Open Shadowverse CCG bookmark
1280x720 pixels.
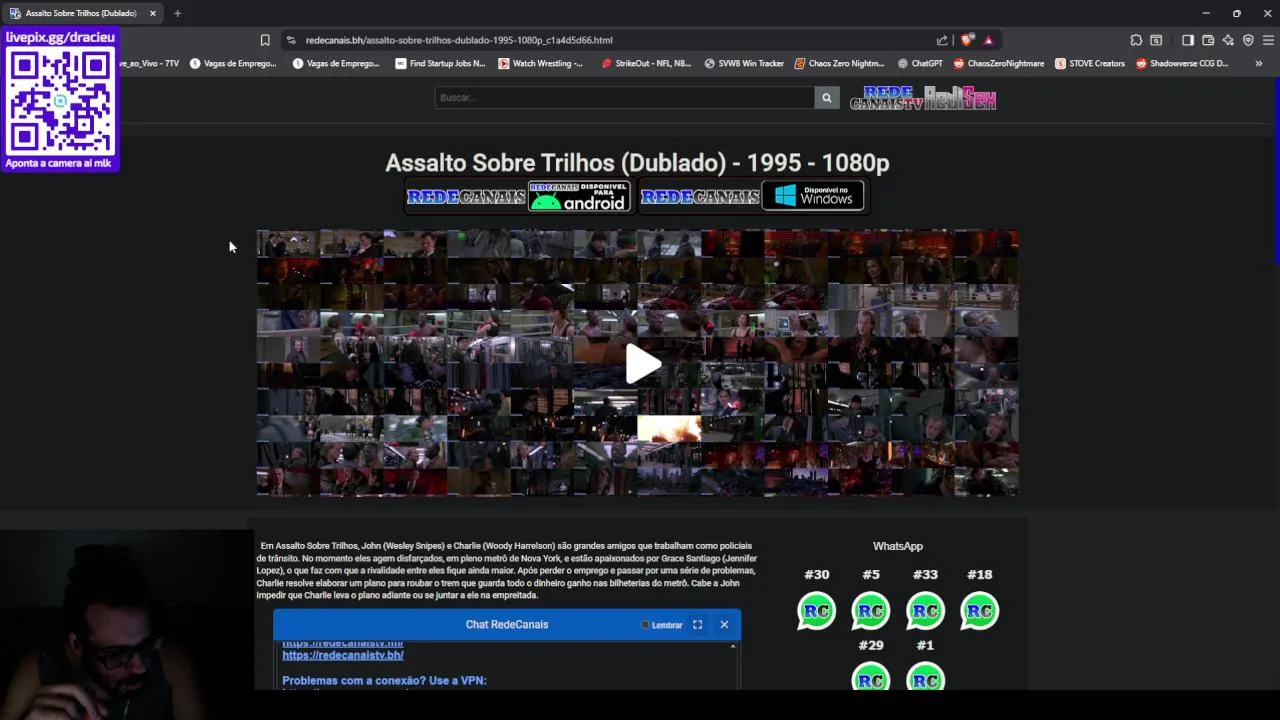click(1182, 63)
